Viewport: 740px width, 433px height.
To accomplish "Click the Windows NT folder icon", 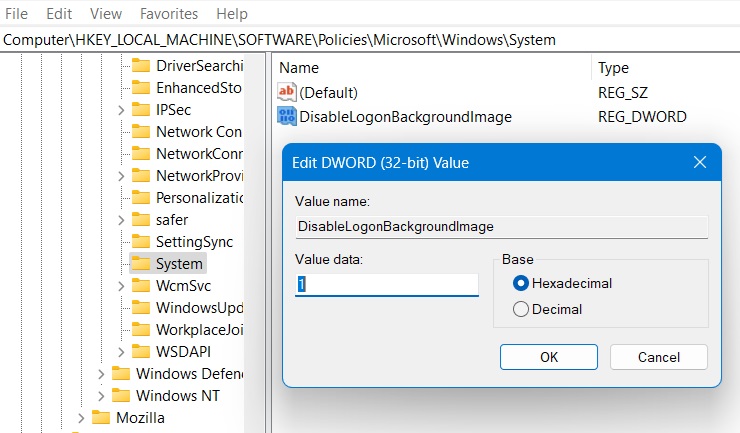I will pyautogui.click(x=121, y=396).
